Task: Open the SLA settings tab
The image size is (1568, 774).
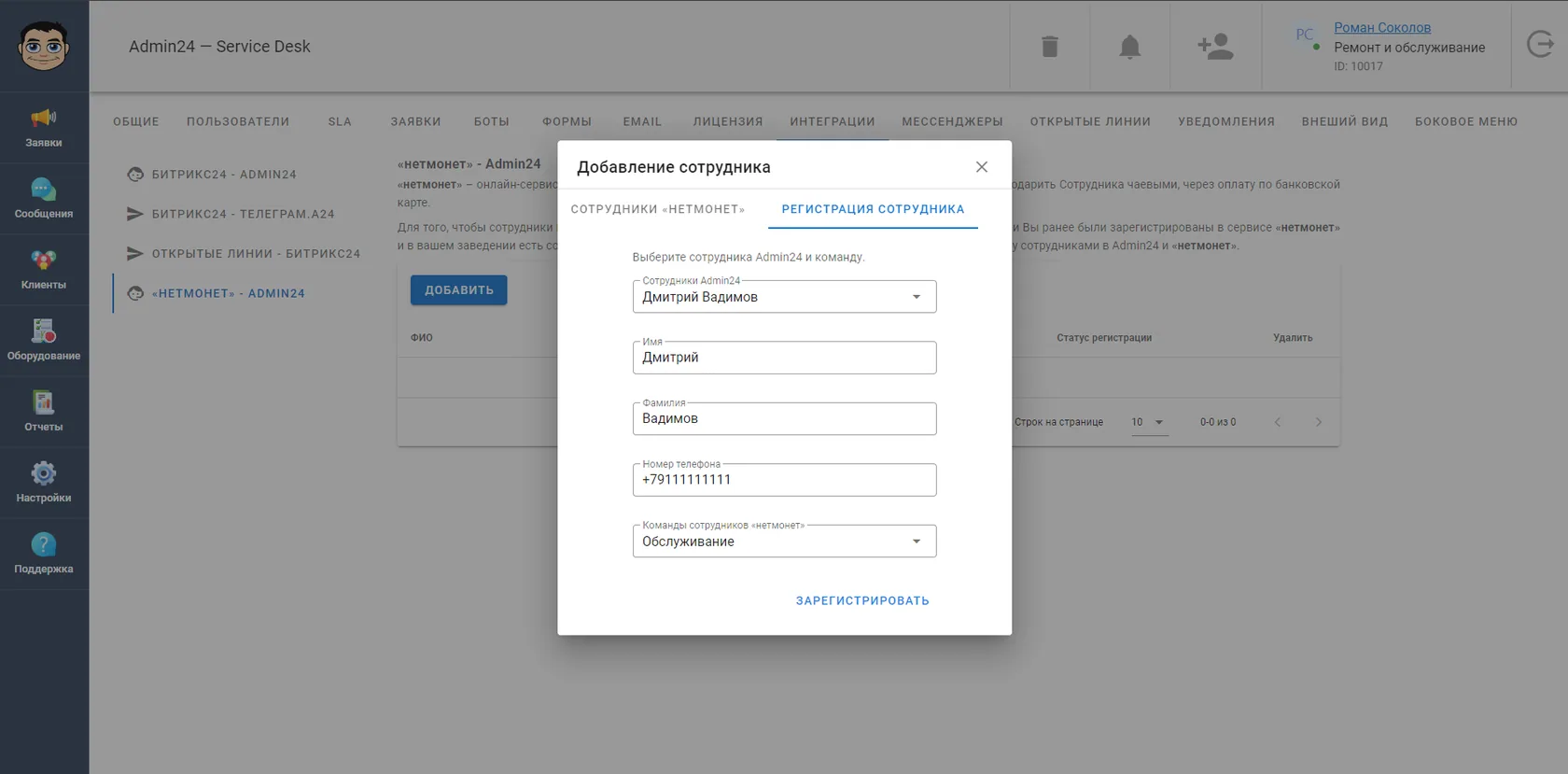Action: tap(340, 121)
